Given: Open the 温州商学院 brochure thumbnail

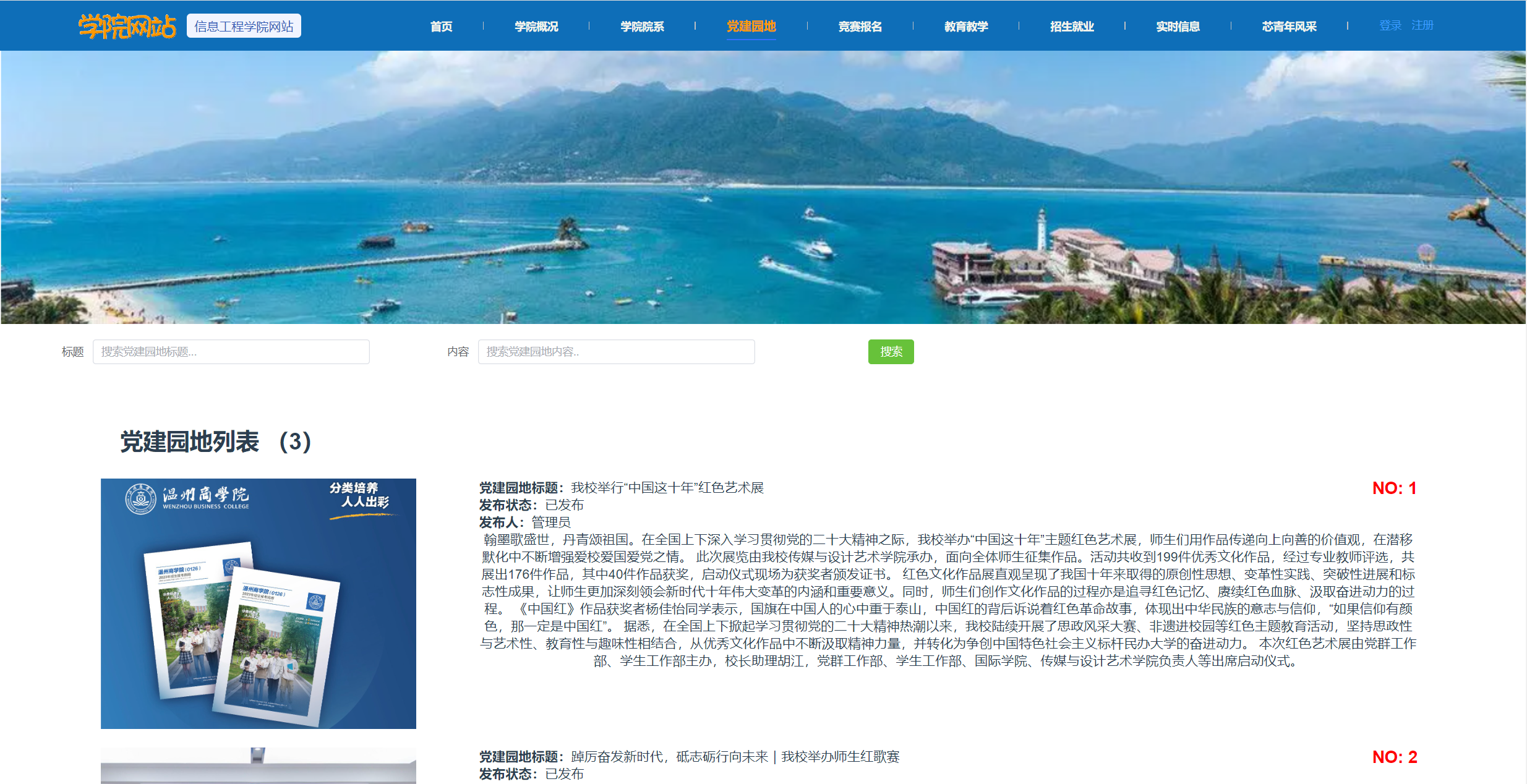Looking at the screenshot, I should (x=258, y=603).
